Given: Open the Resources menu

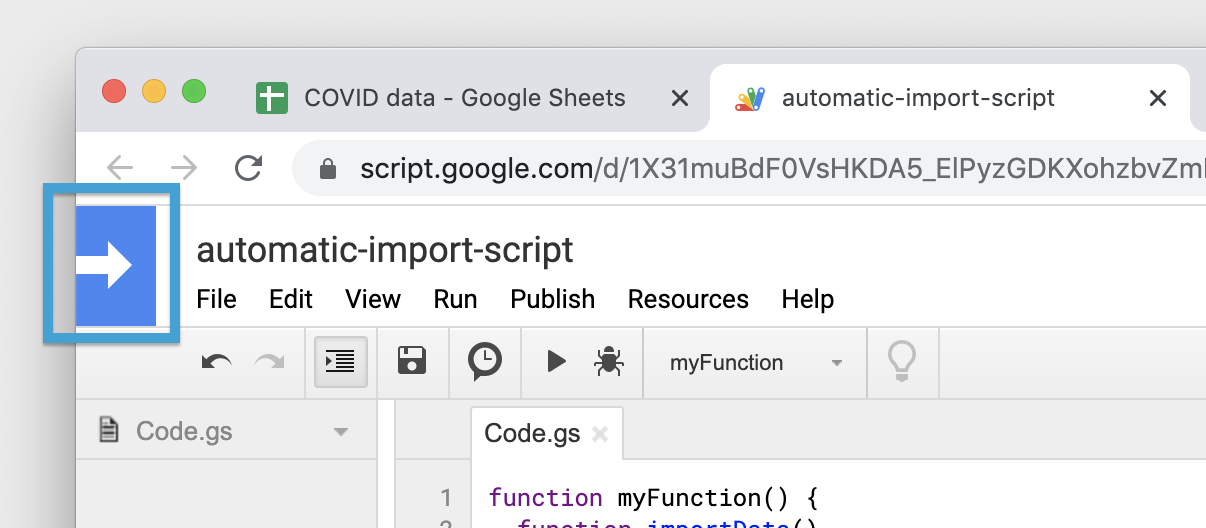Looking at the screenshot, I should [x=688, y=299].
